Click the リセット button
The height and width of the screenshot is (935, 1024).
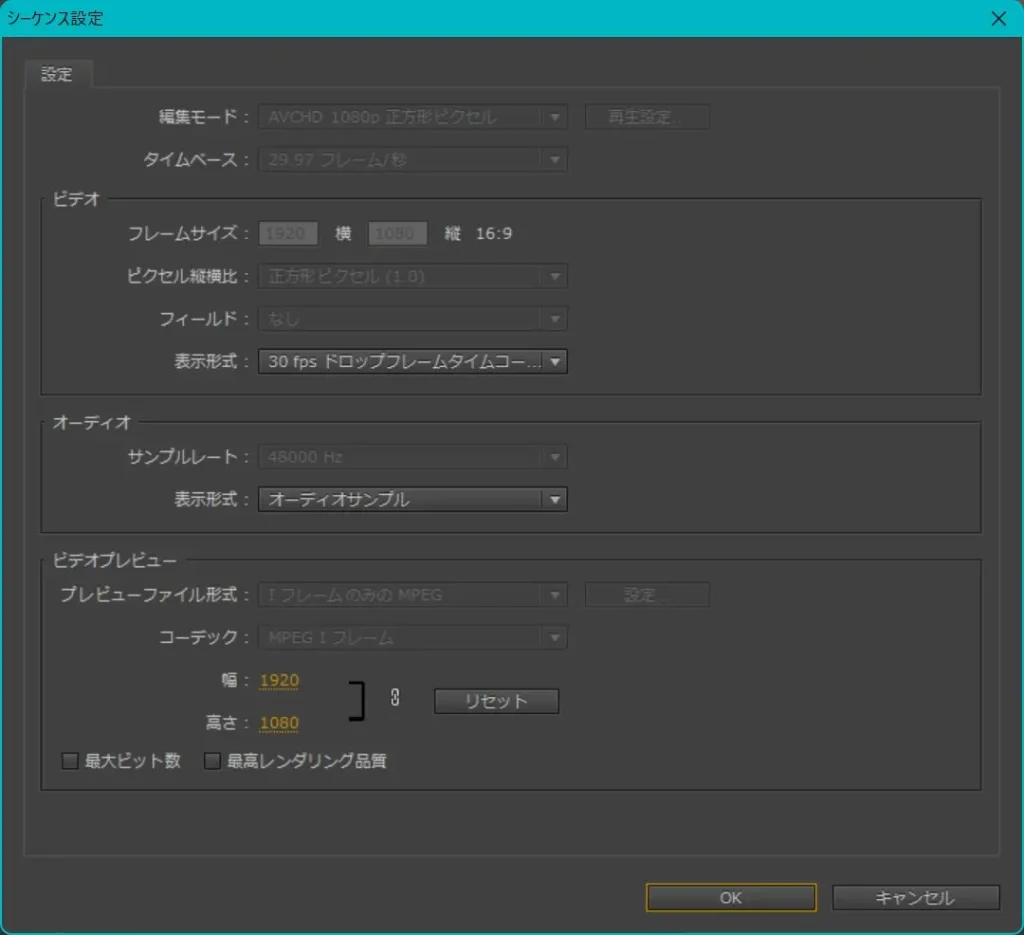pos(496,701)
